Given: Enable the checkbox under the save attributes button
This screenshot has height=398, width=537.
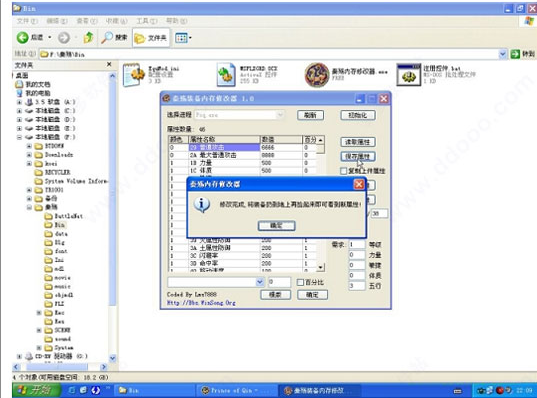Looking at the screenshot, I should coord(344,171).
